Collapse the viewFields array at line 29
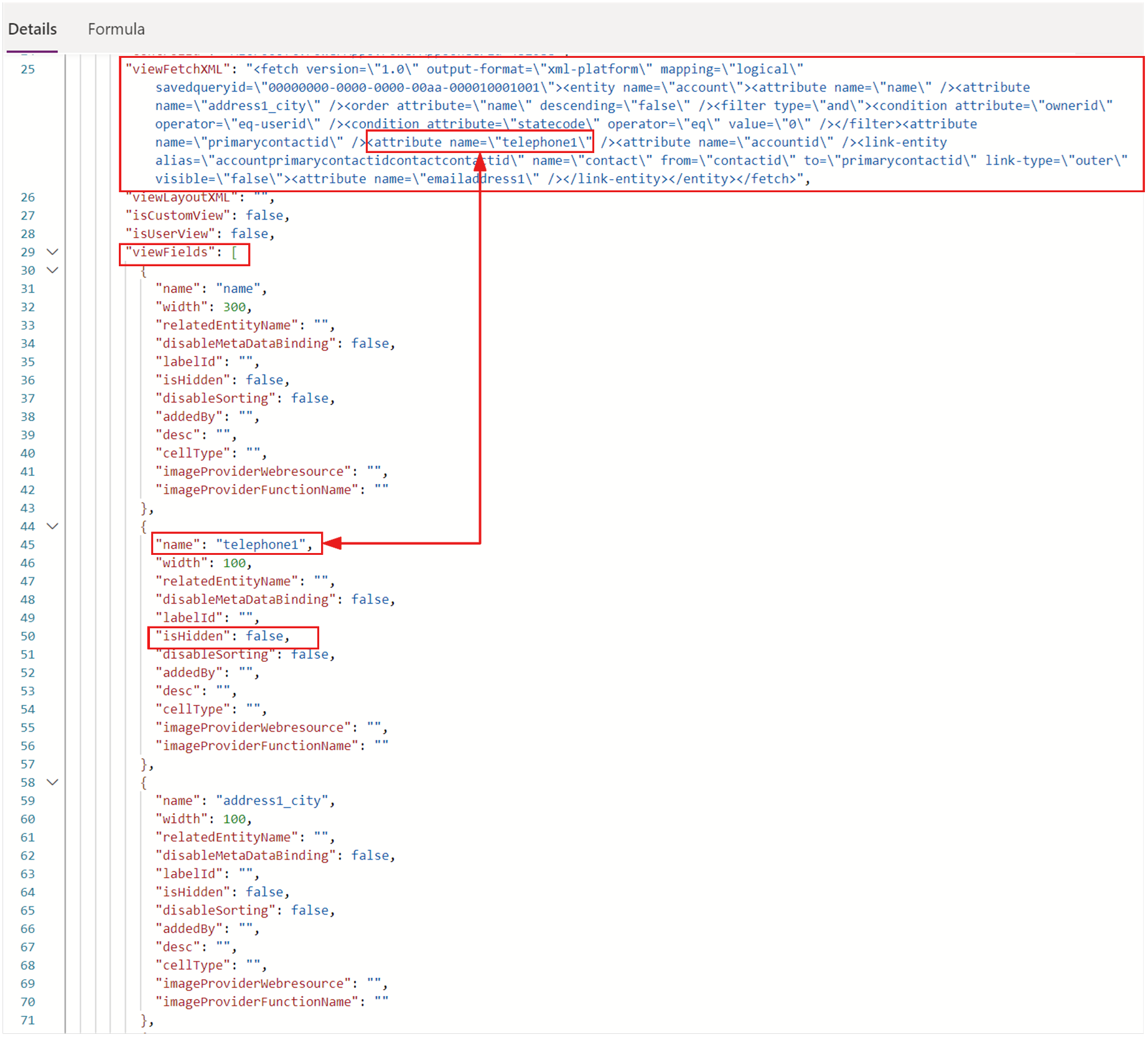Screen dimensions: 1148x1037 (x=53, y=252)
